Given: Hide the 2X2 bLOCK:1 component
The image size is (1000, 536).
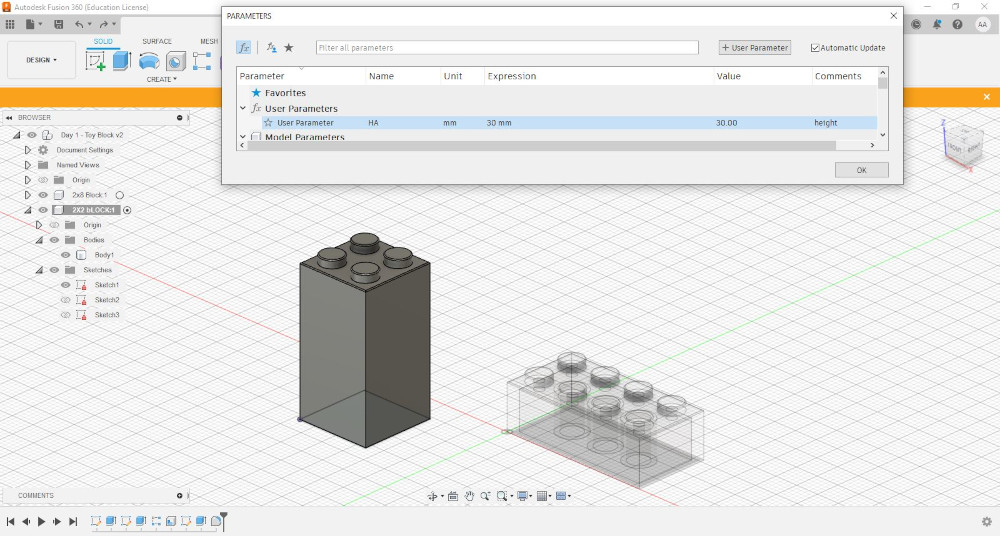Looking at the screenshot, I should pyautogui.click(x=43, y=210).
